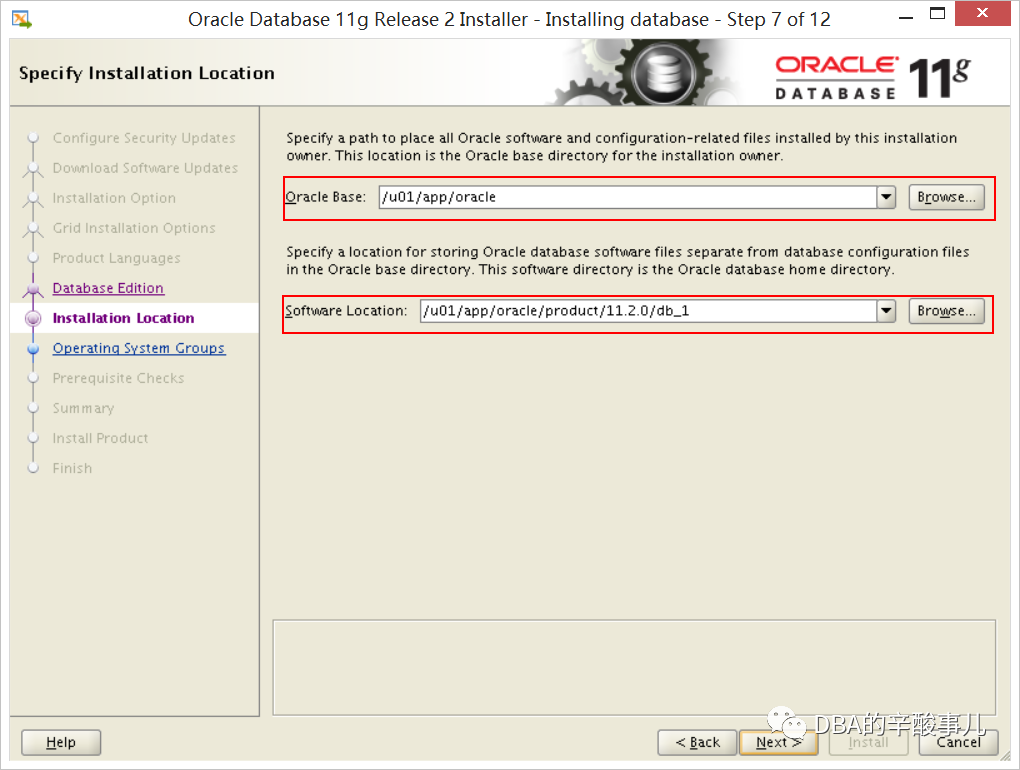
Task: Click the Next button
Action: pos(779,742)
